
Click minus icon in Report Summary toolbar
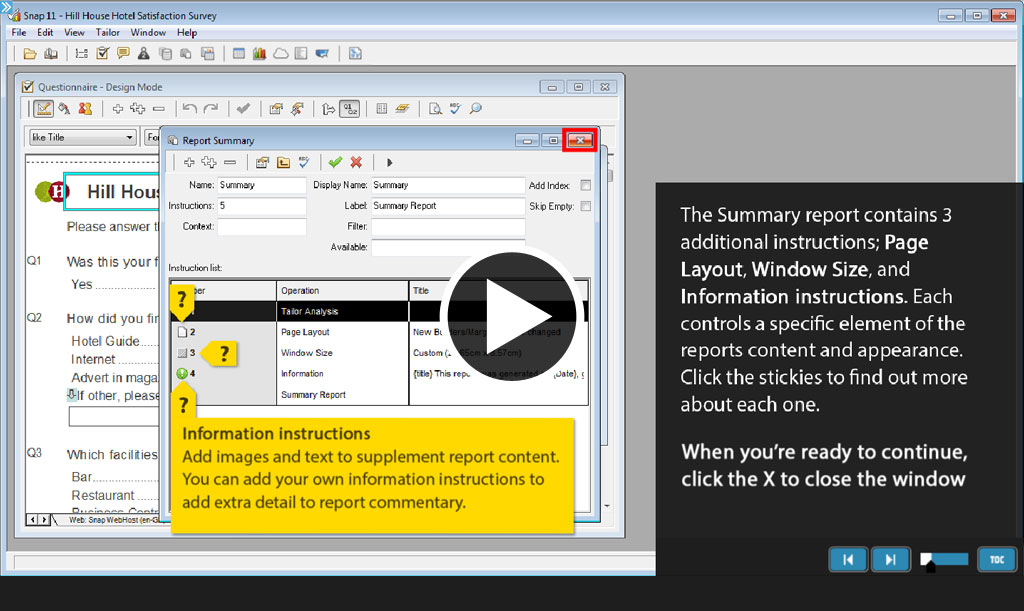pos(230,162)
